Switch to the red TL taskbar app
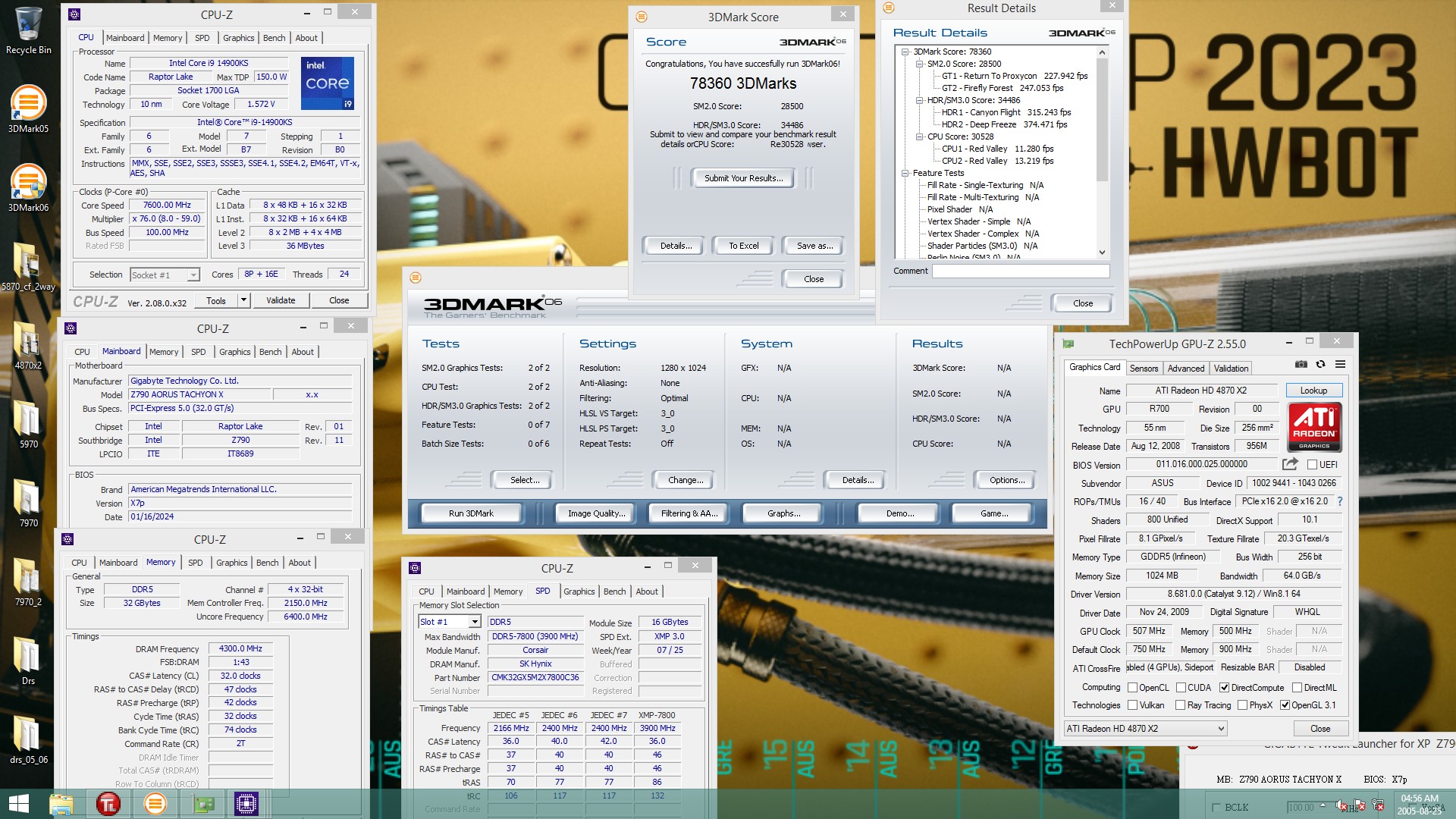Screen dimensions: 1456x819 (x=108, y=804)
